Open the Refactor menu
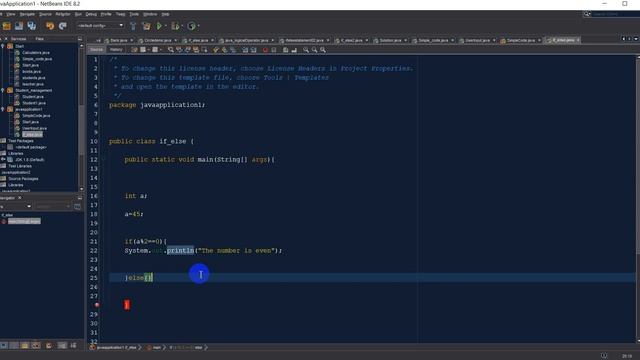This screenshot has width=640, height=360. (63, 14)
